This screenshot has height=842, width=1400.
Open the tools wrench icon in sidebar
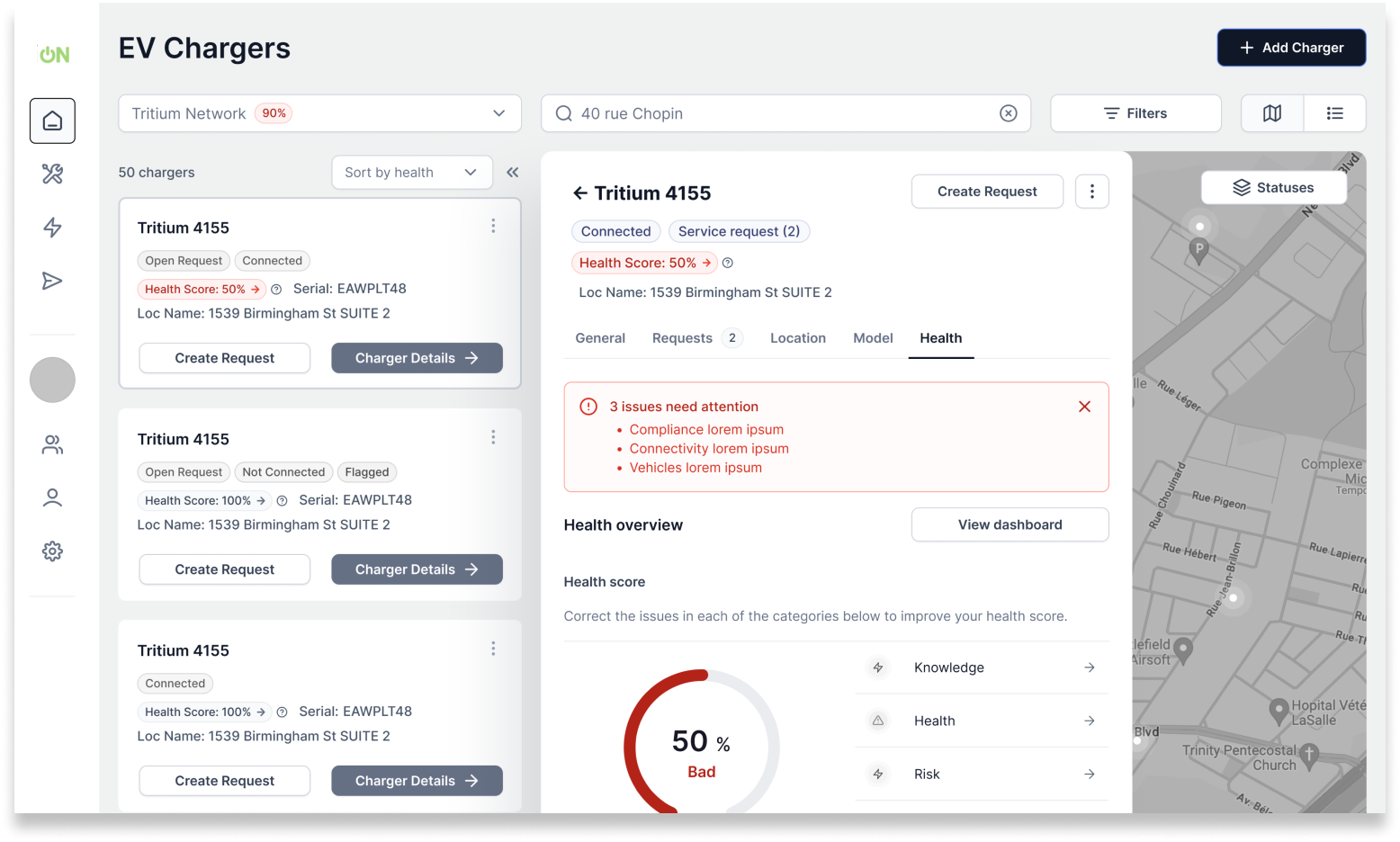coord(52,174)
